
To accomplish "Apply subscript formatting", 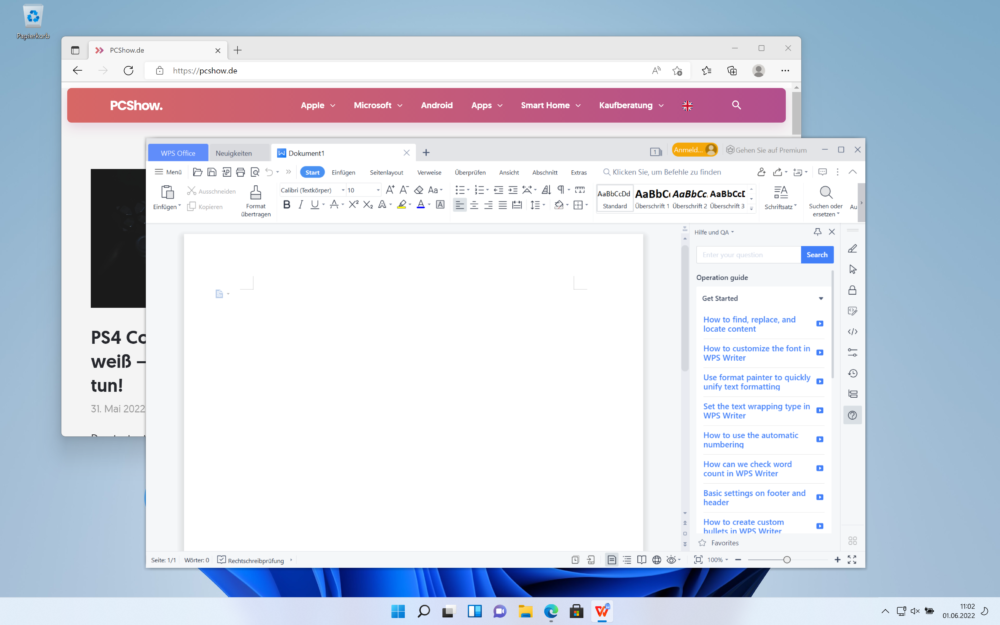I will coord(368,205).
